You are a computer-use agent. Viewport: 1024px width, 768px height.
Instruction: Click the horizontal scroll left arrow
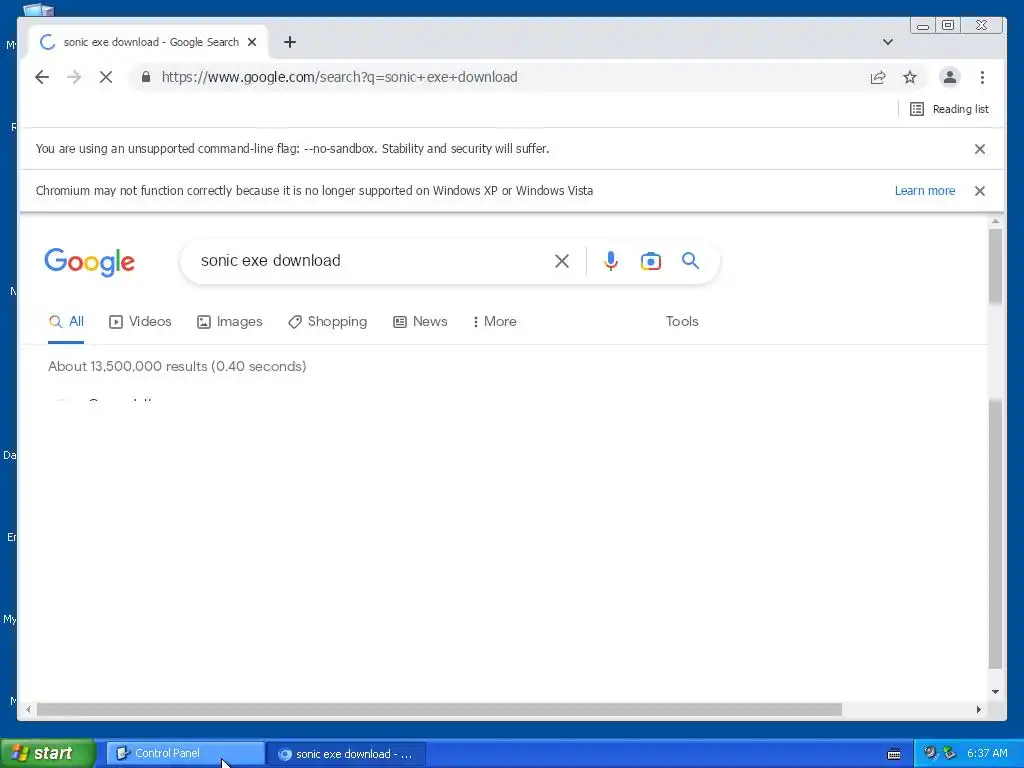pyautogui.click(x=27, y=709)
